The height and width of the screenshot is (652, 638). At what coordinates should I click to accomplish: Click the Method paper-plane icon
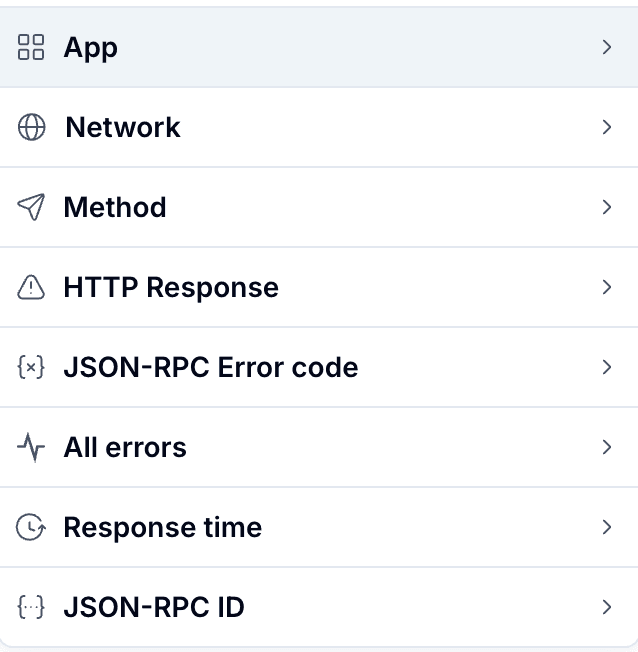point(31,207)
